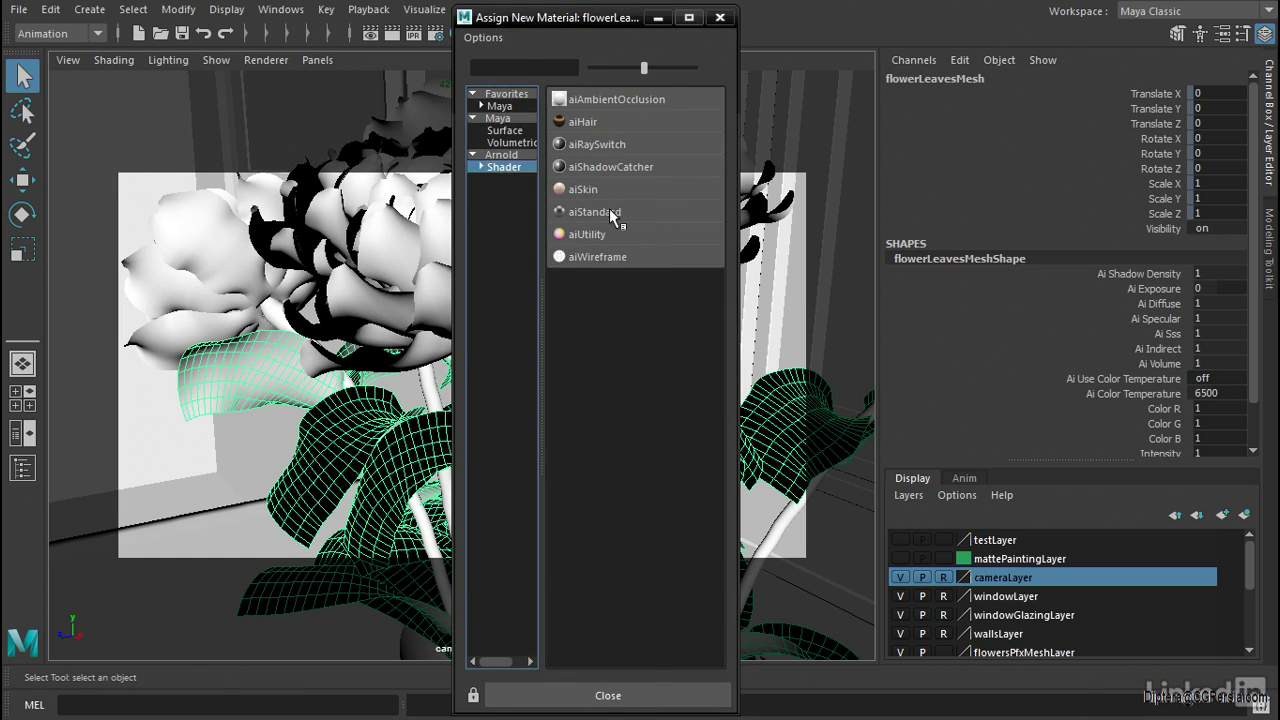Select the aiAmbientOcclusion shader

pyautogui.click(x=636, y=99)
